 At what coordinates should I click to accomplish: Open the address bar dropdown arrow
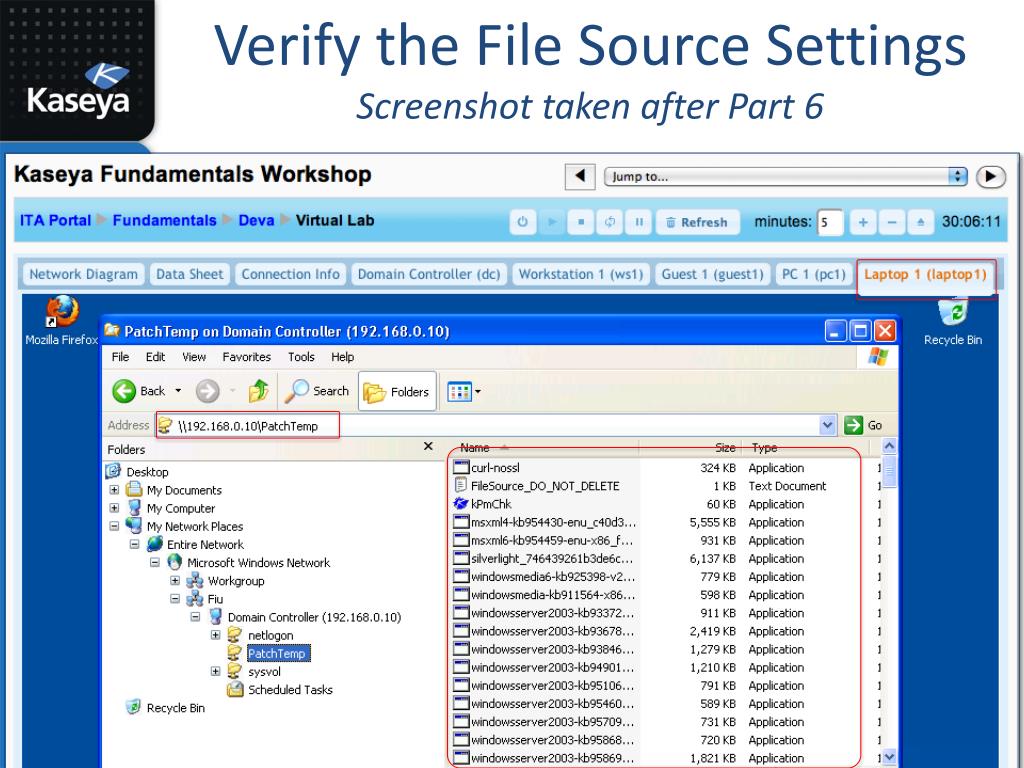click(x=827, y=426)
